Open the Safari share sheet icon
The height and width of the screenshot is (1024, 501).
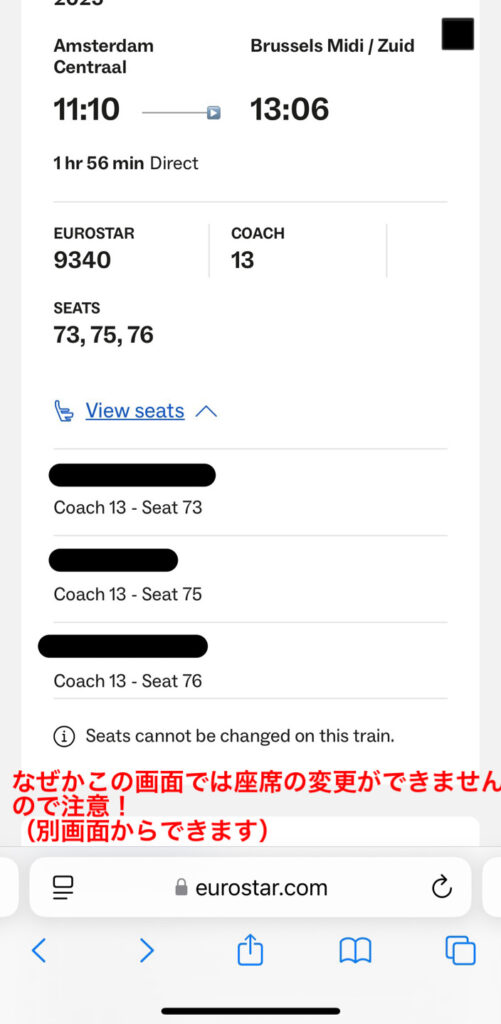click(250, 949)
